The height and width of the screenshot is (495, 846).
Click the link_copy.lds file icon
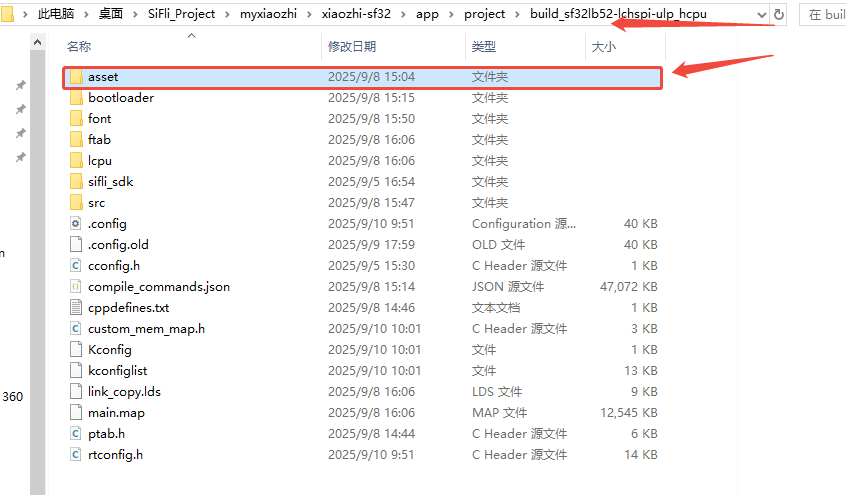(x=76, y=392)
